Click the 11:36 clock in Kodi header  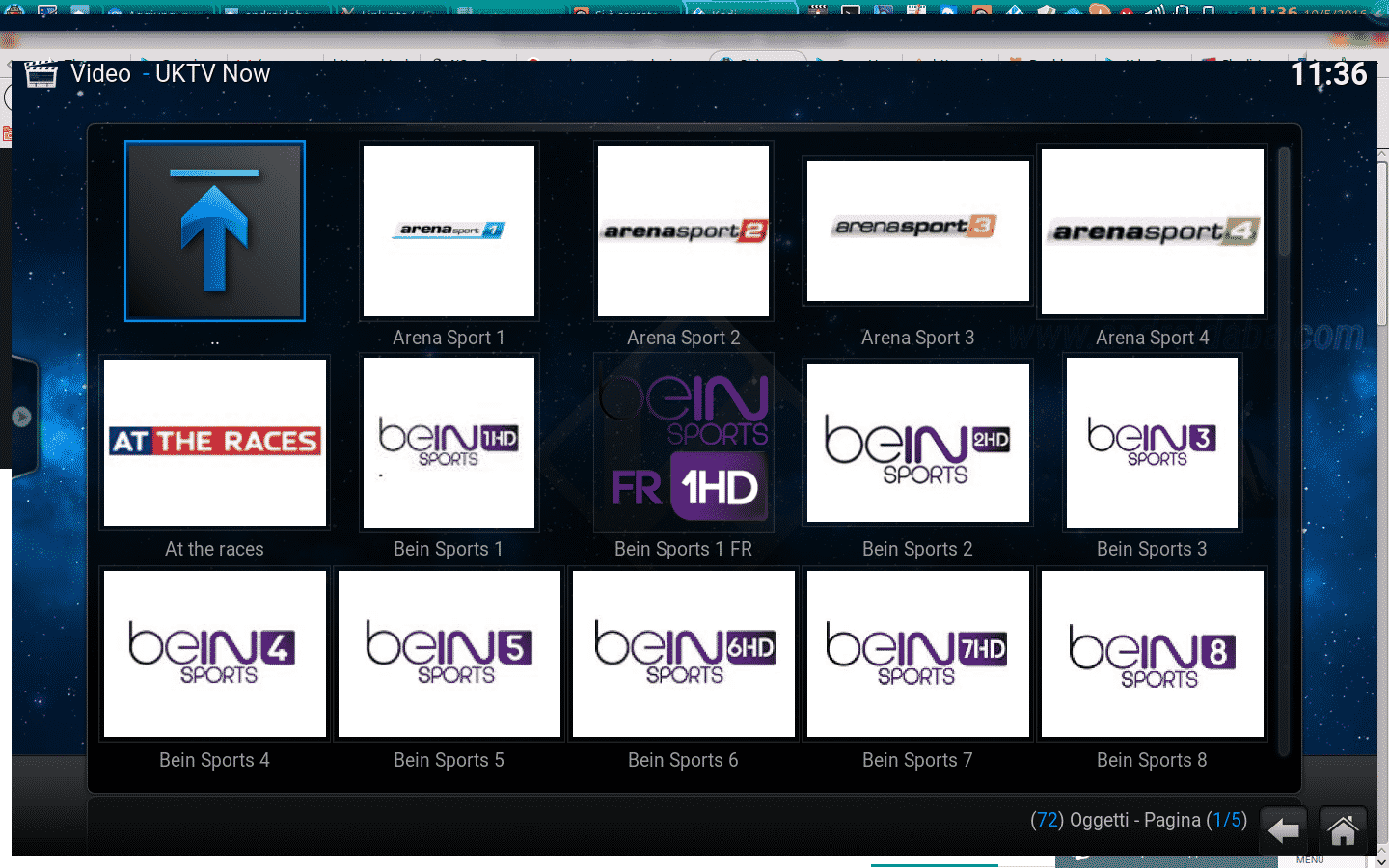click(x=1328, y=74)
